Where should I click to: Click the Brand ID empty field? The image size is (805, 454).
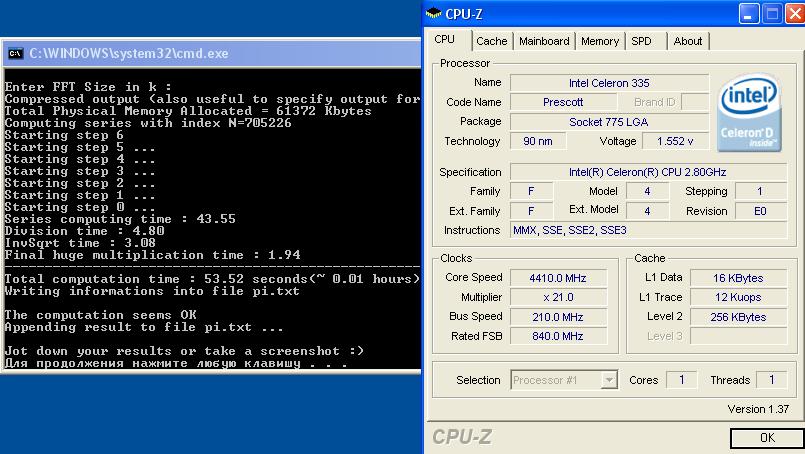click(x=695, y=102)
